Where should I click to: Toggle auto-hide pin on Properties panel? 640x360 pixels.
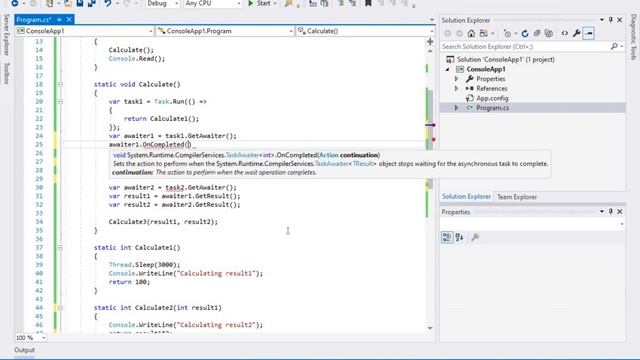[x=611, y=212]
